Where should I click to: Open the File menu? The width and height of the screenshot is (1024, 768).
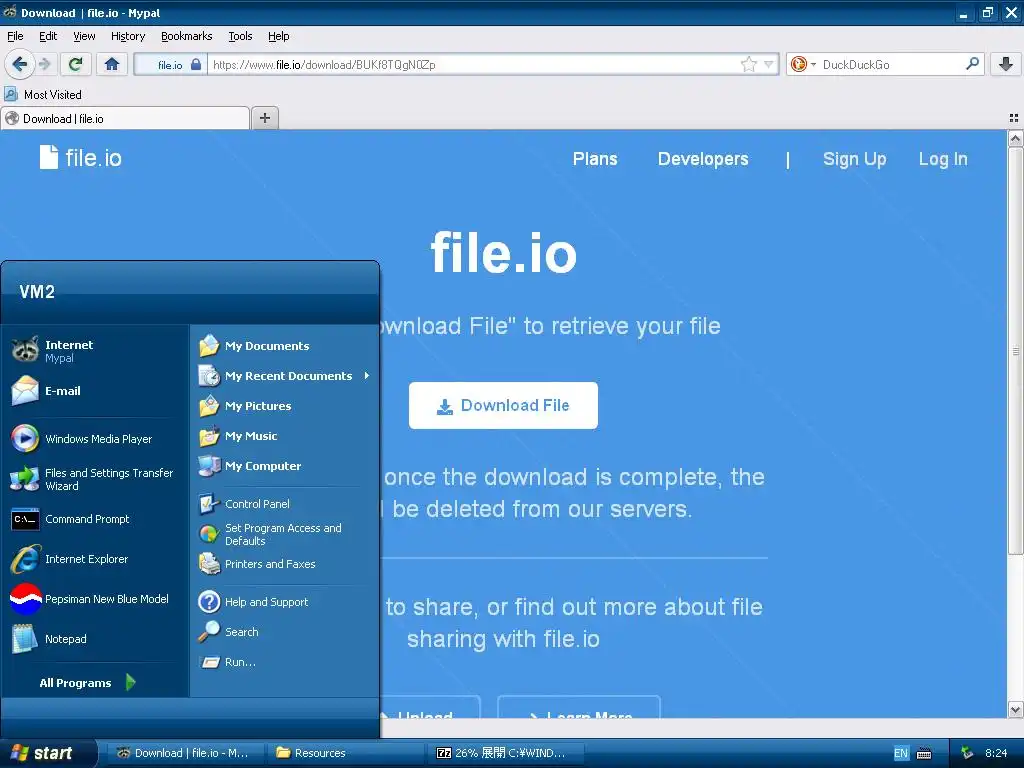(x=15, y=36)
